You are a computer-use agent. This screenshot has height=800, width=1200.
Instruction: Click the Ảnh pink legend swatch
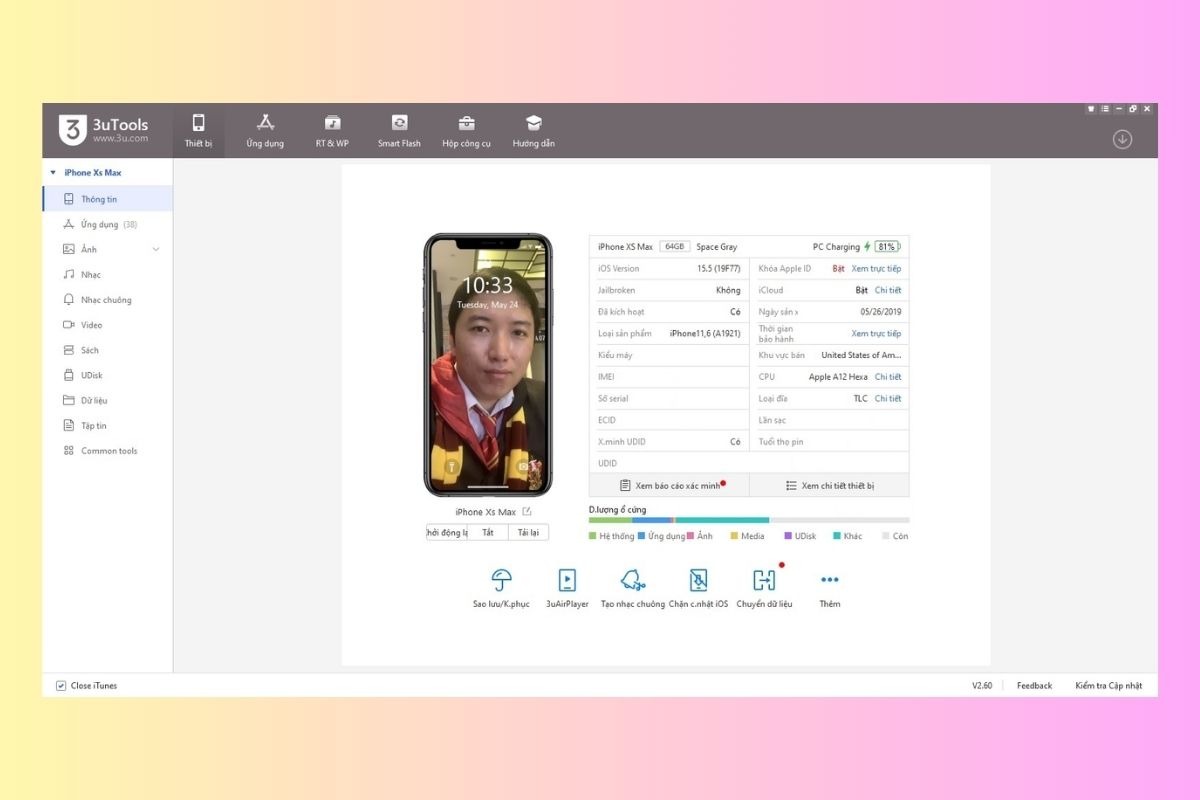(x=690, y=536)
